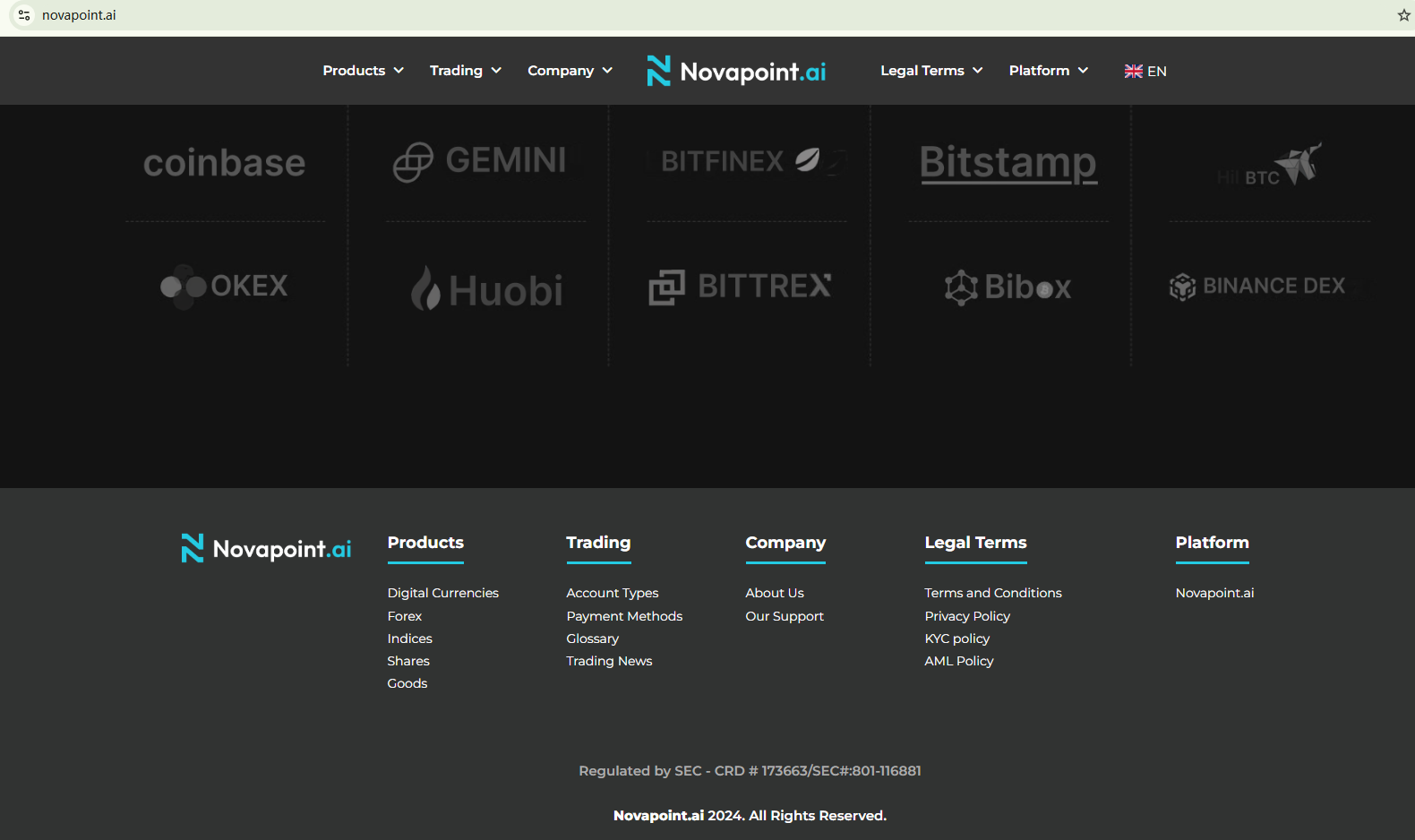Image resolution: width=1415 pixels, height=840 pixels.
Task: Open the Digital Currencies footer link
Action: point(443,593)
